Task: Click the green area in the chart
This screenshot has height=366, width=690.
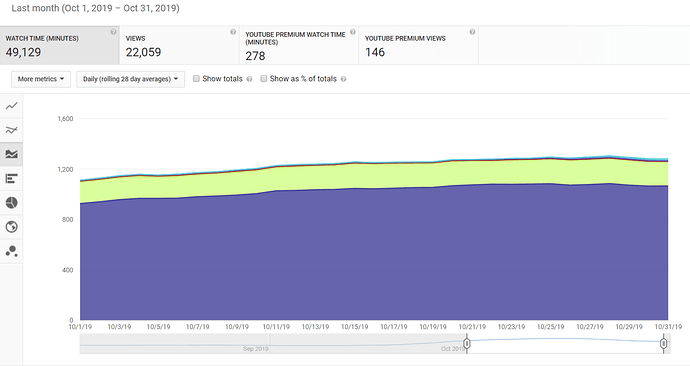Action: point(374,176)
